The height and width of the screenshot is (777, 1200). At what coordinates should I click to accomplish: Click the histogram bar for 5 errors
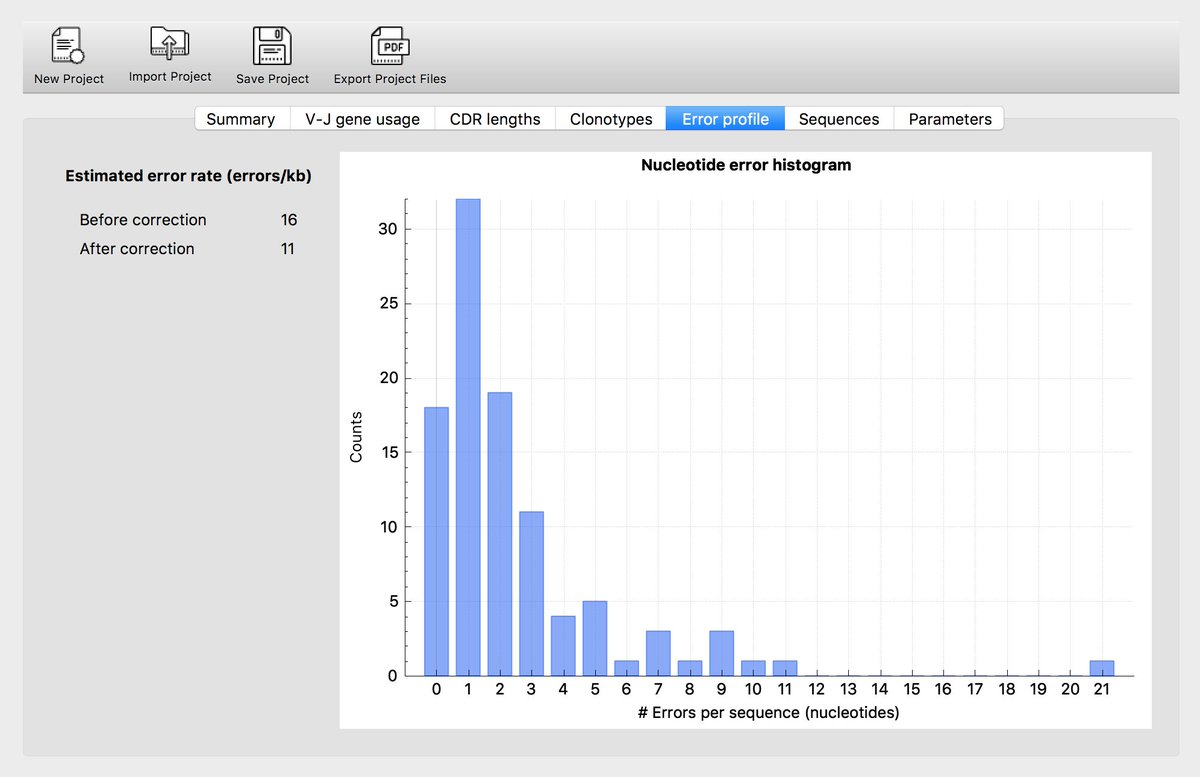point(595,638)
